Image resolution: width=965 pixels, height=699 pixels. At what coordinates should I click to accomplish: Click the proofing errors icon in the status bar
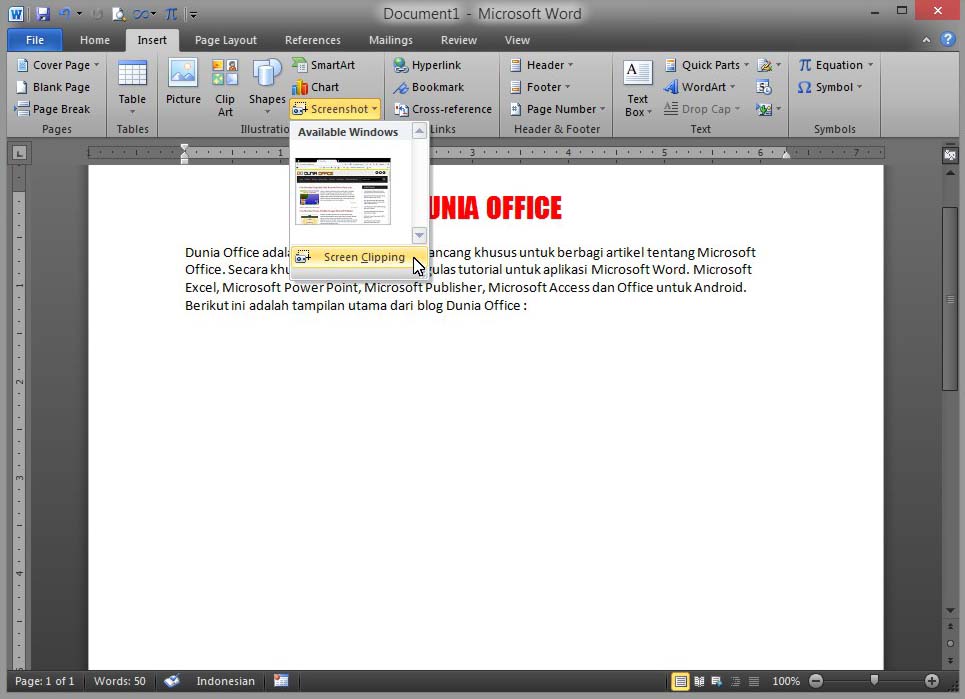coord(172,681)
